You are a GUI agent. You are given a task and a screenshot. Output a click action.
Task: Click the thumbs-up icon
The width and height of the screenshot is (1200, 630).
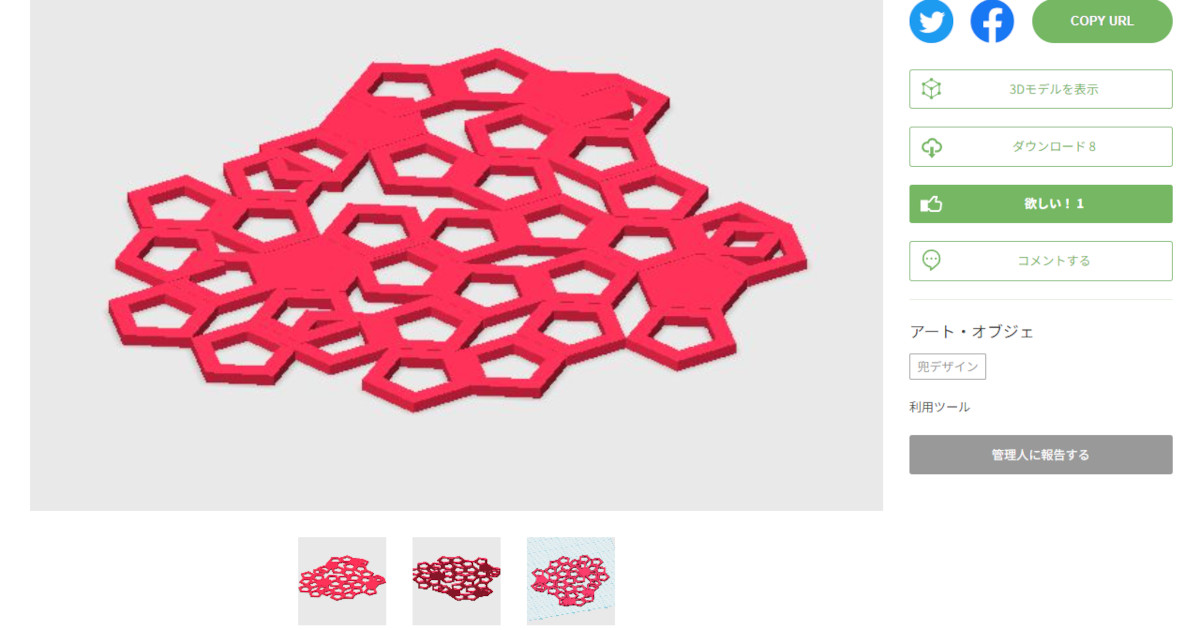click(931, 204)
